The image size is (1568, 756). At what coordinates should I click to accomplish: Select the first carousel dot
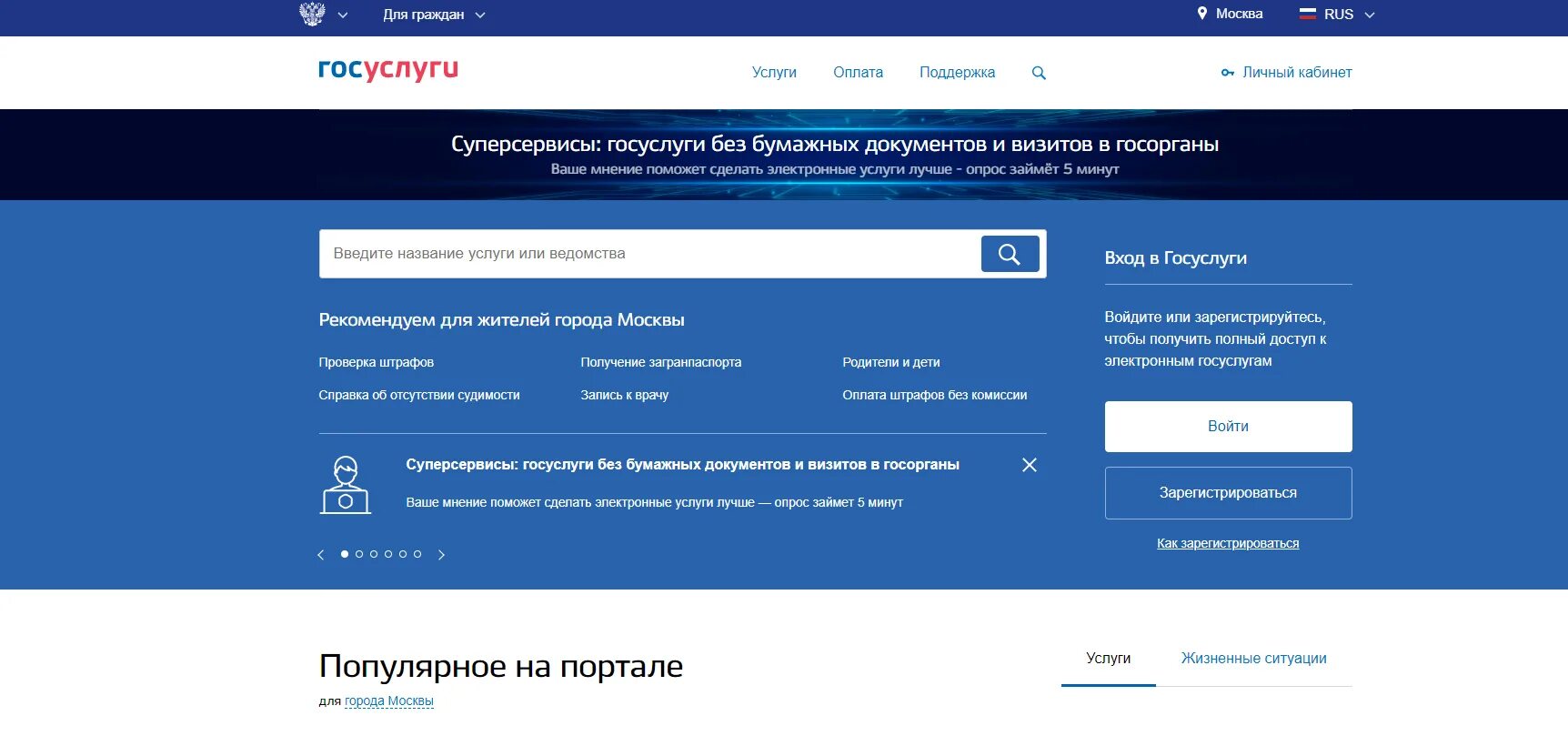(x=345, y=554)
